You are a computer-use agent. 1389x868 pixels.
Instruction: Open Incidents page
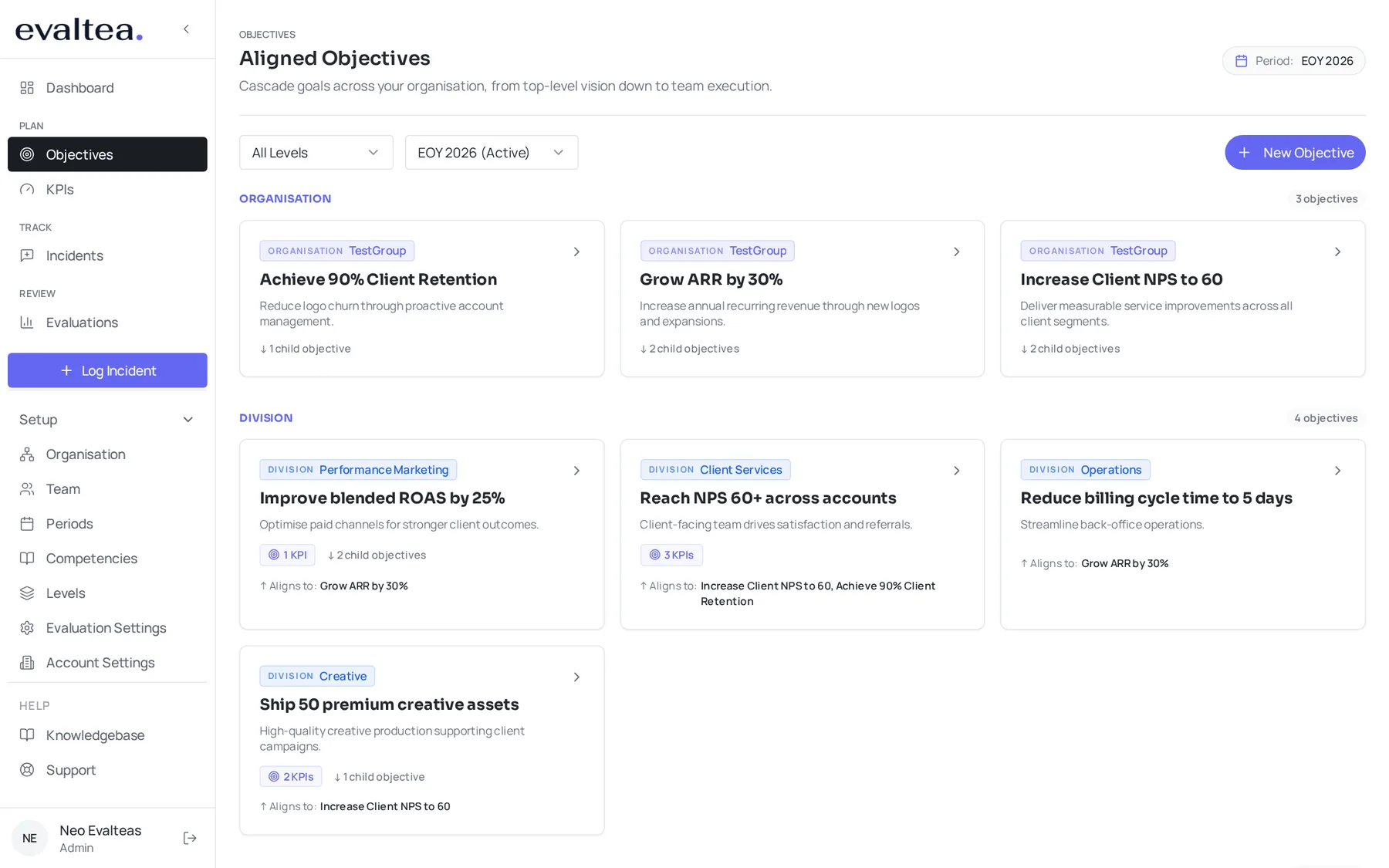107,255
